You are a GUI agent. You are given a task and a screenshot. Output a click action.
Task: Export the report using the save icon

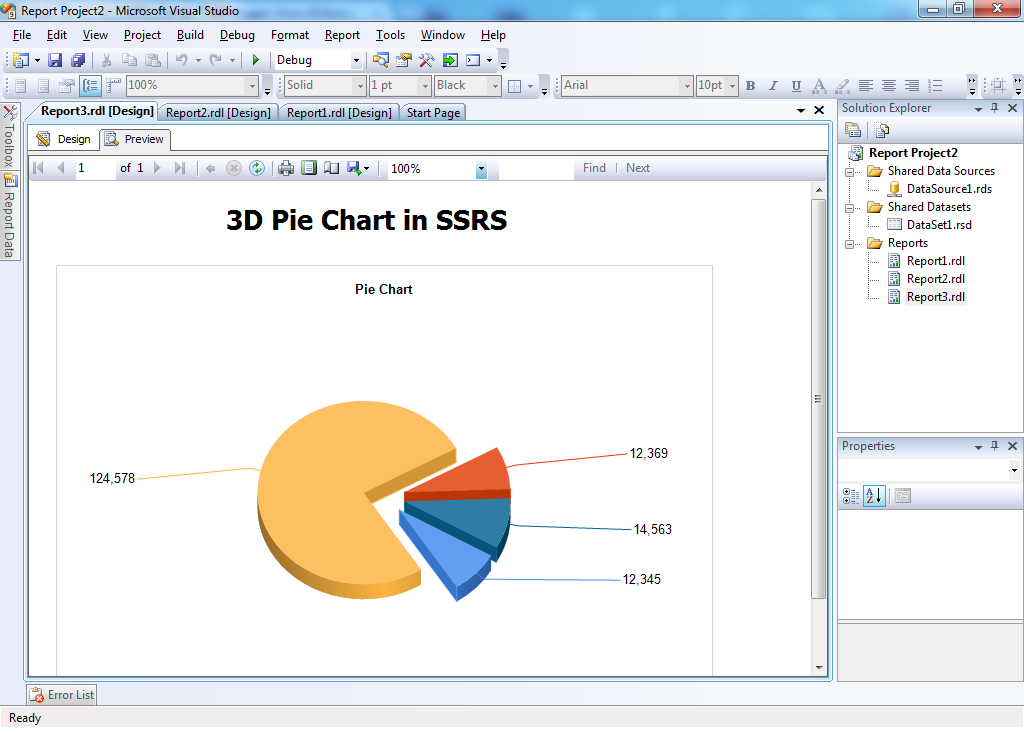[x=352, y=167]
